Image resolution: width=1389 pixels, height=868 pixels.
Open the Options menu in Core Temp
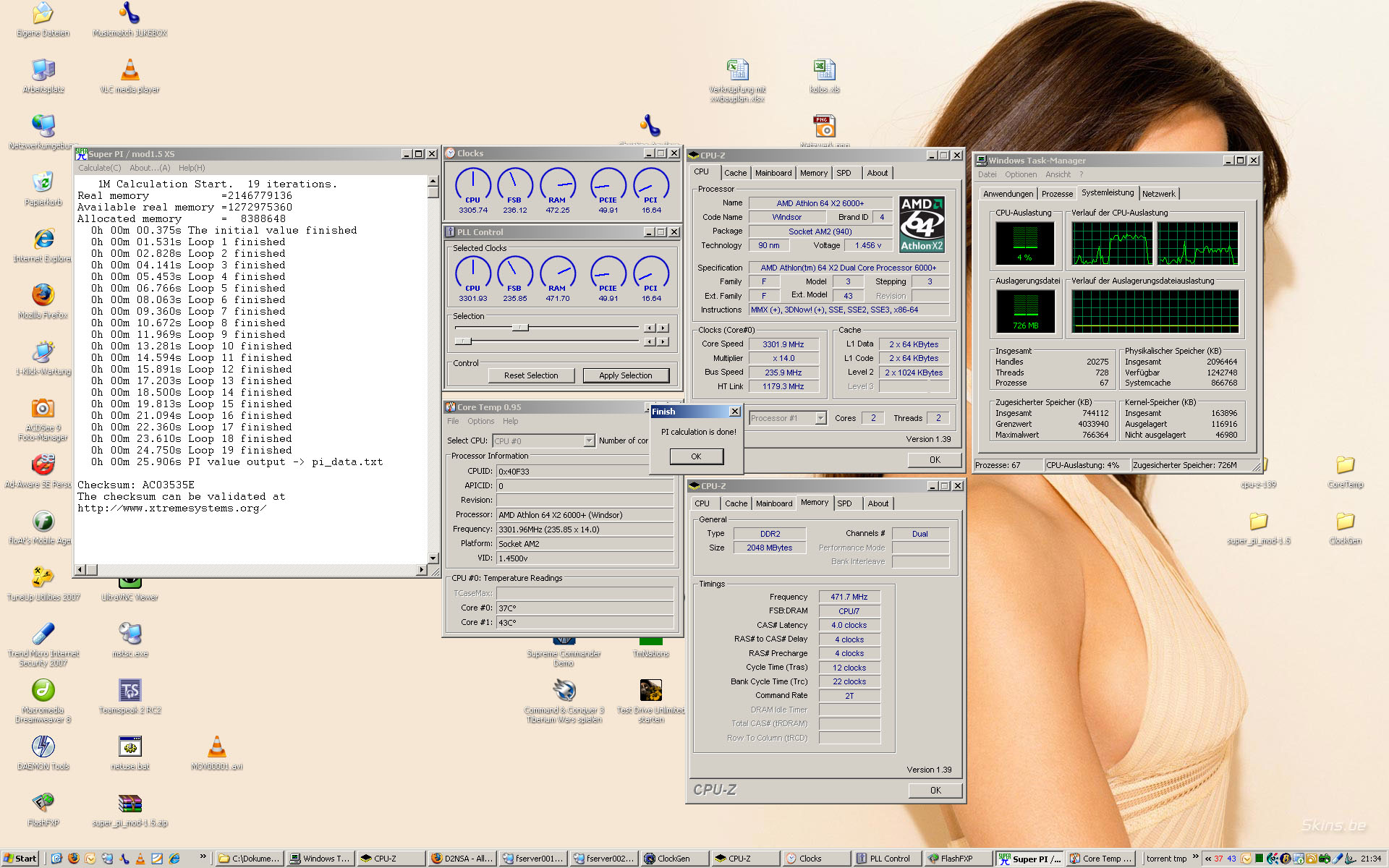pyautogui.click(x=480, y=421)
